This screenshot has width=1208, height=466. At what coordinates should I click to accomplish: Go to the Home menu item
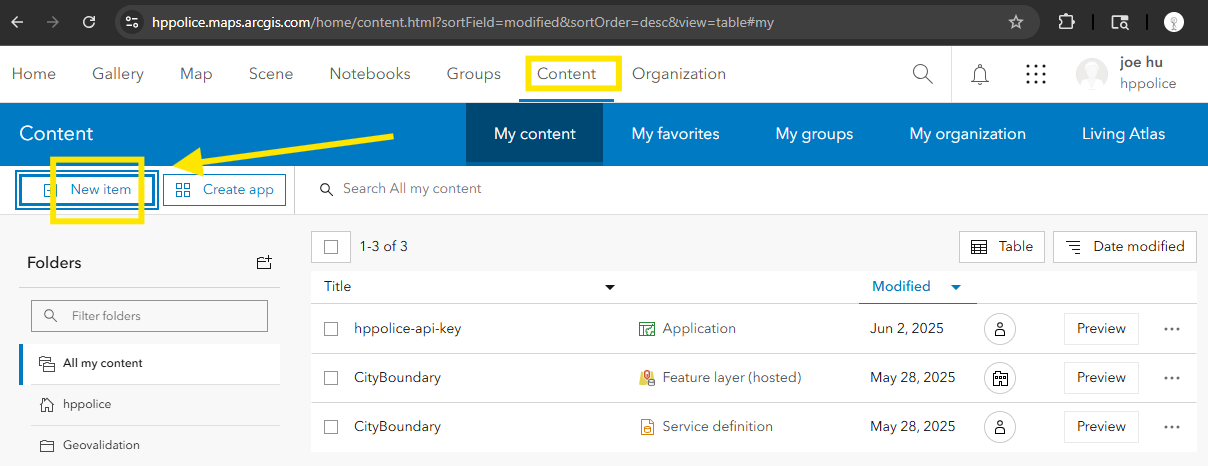tap(34, 74)
